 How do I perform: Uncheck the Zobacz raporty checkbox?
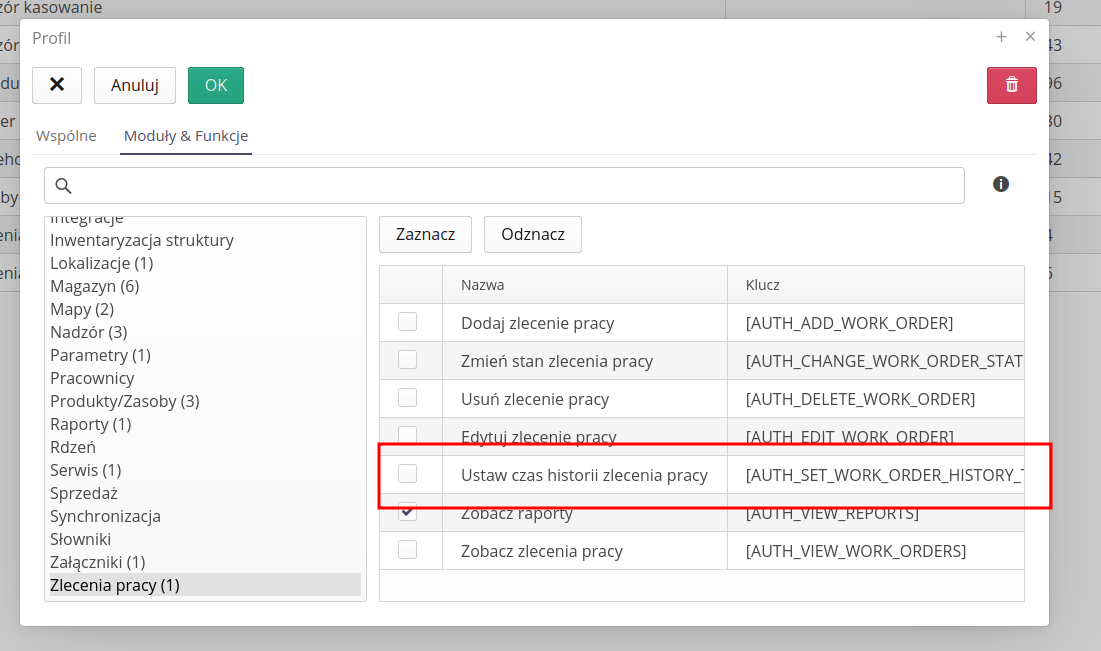pyautogui.click(x=408, y=513)
